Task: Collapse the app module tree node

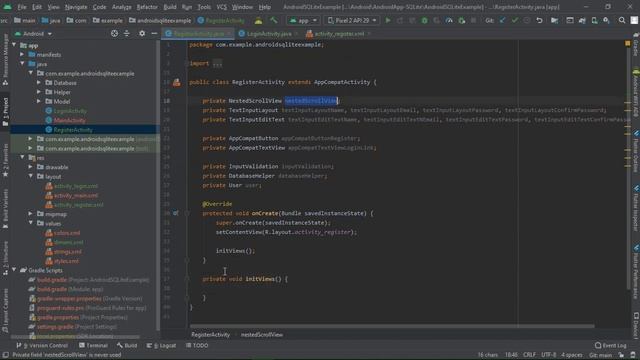Action: 14,45
